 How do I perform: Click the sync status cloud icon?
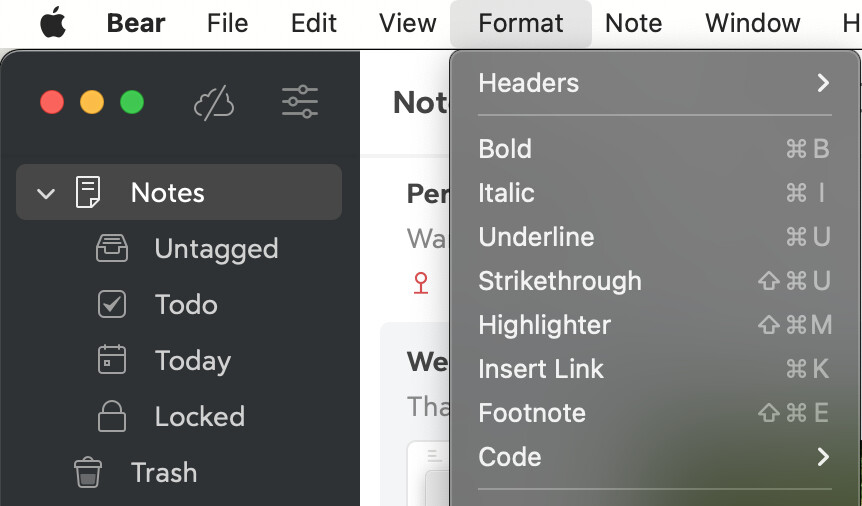tap(214, 102)
